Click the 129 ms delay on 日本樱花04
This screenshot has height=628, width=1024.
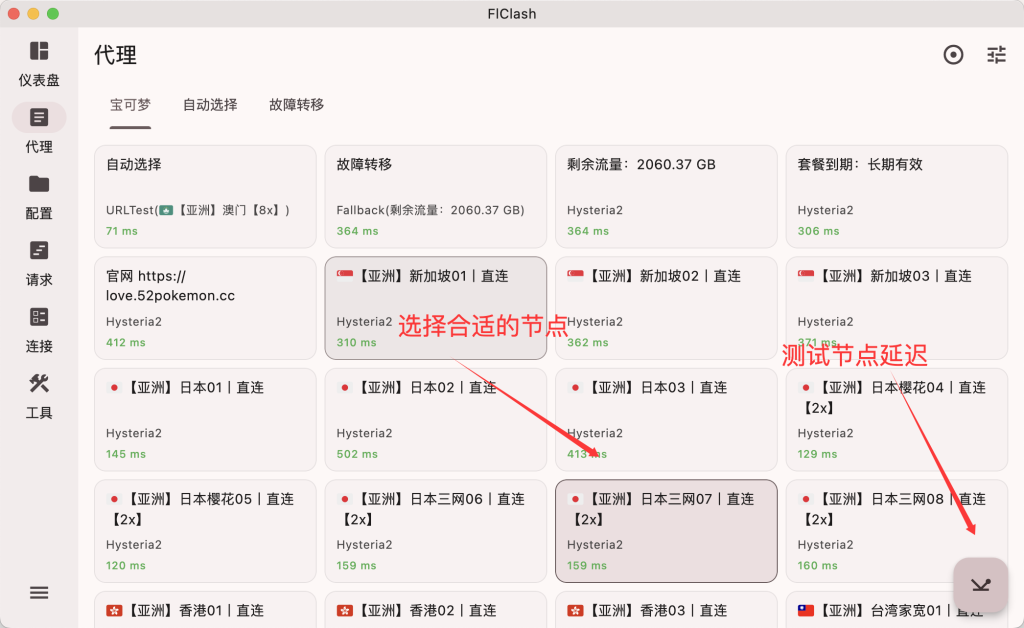click(x=817, y=454)
